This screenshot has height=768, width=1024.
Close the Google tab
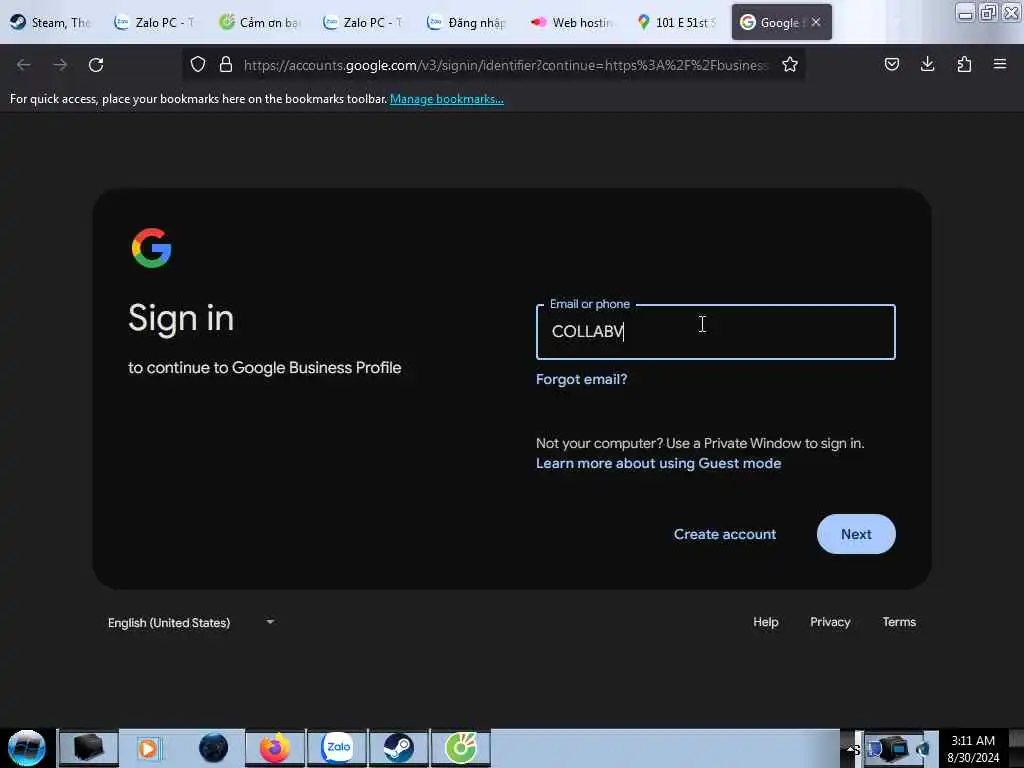[816, 22]
